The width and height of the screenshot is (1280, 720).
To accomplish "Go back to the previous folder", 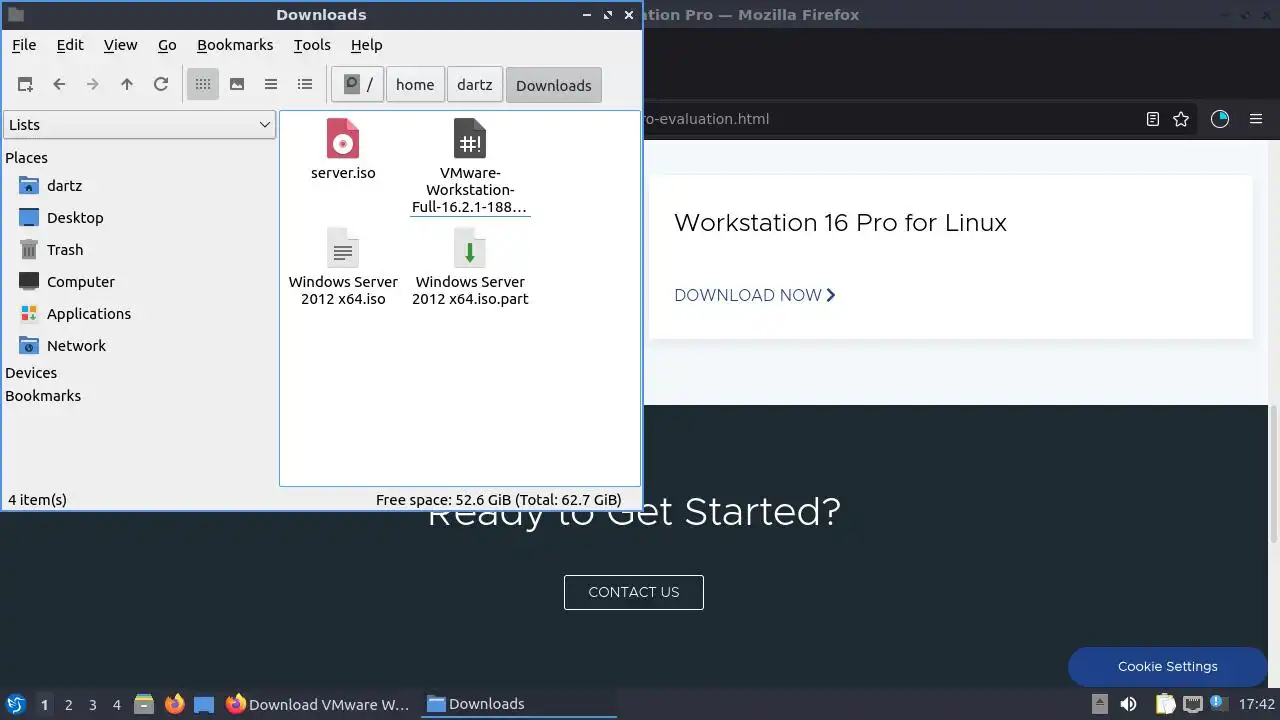I will [x=59, y=85].
